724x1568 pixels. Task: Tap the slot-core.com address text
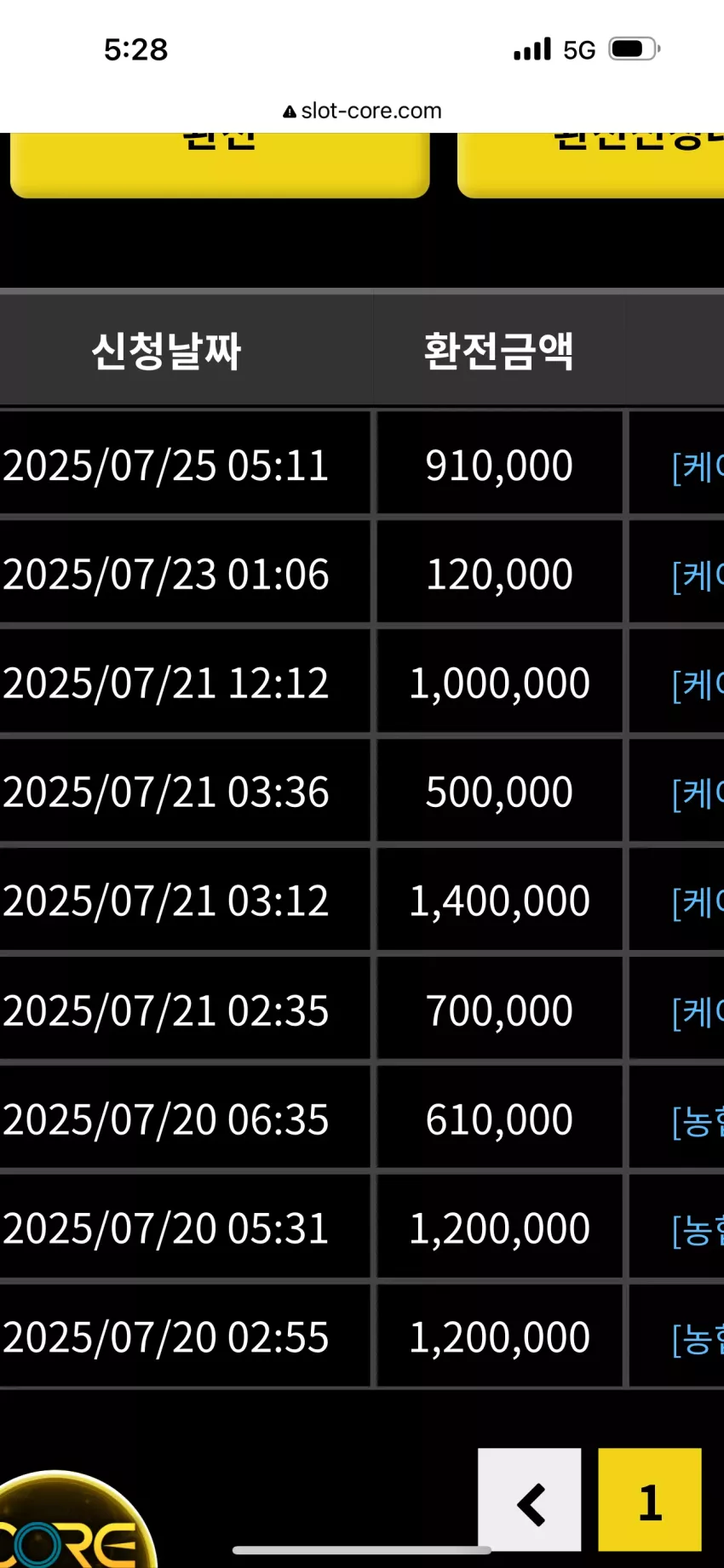coord(371,111)
